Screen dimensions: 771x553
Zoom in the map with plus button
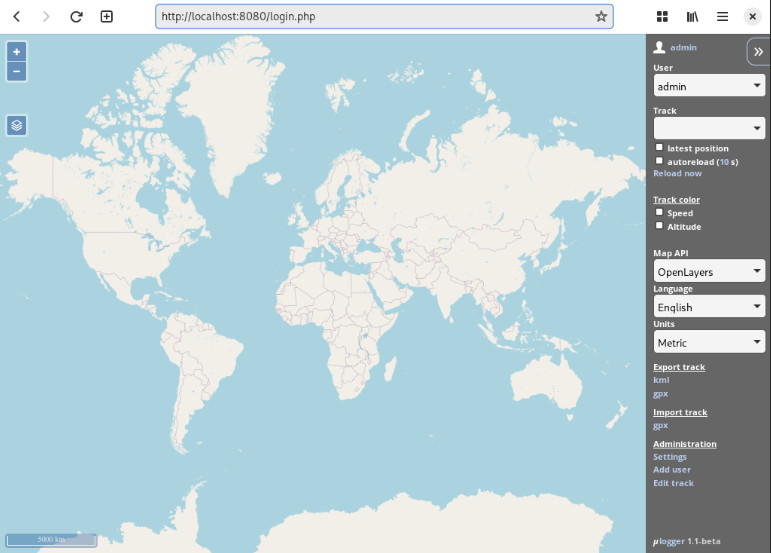[x=16, y=52]
